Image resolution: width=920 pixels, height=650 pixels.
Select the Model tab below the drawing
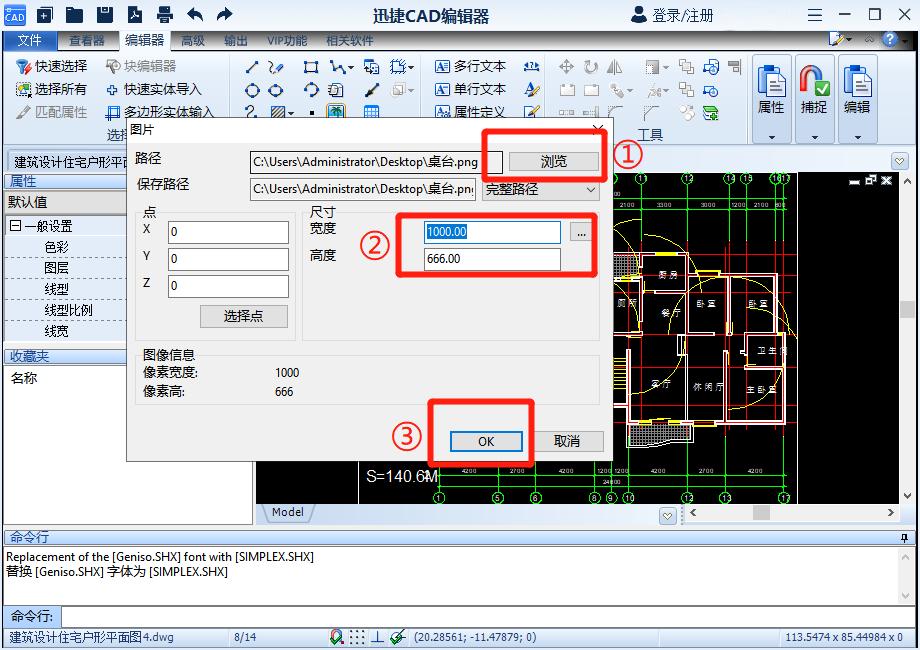(x=287, y=512)
